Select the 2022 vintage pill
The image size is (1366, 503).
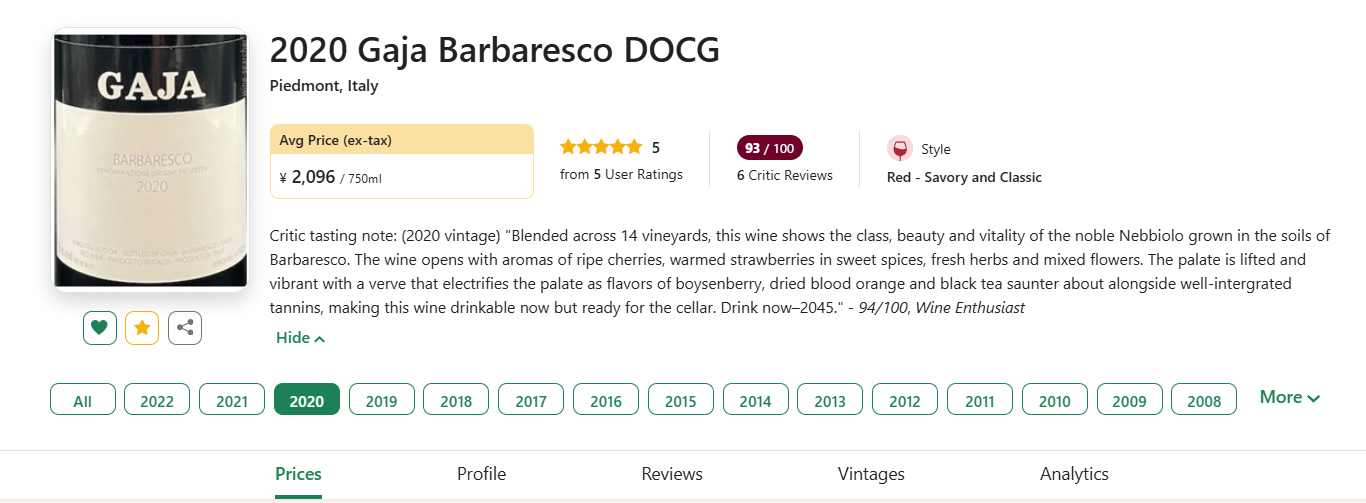point(157,399)
